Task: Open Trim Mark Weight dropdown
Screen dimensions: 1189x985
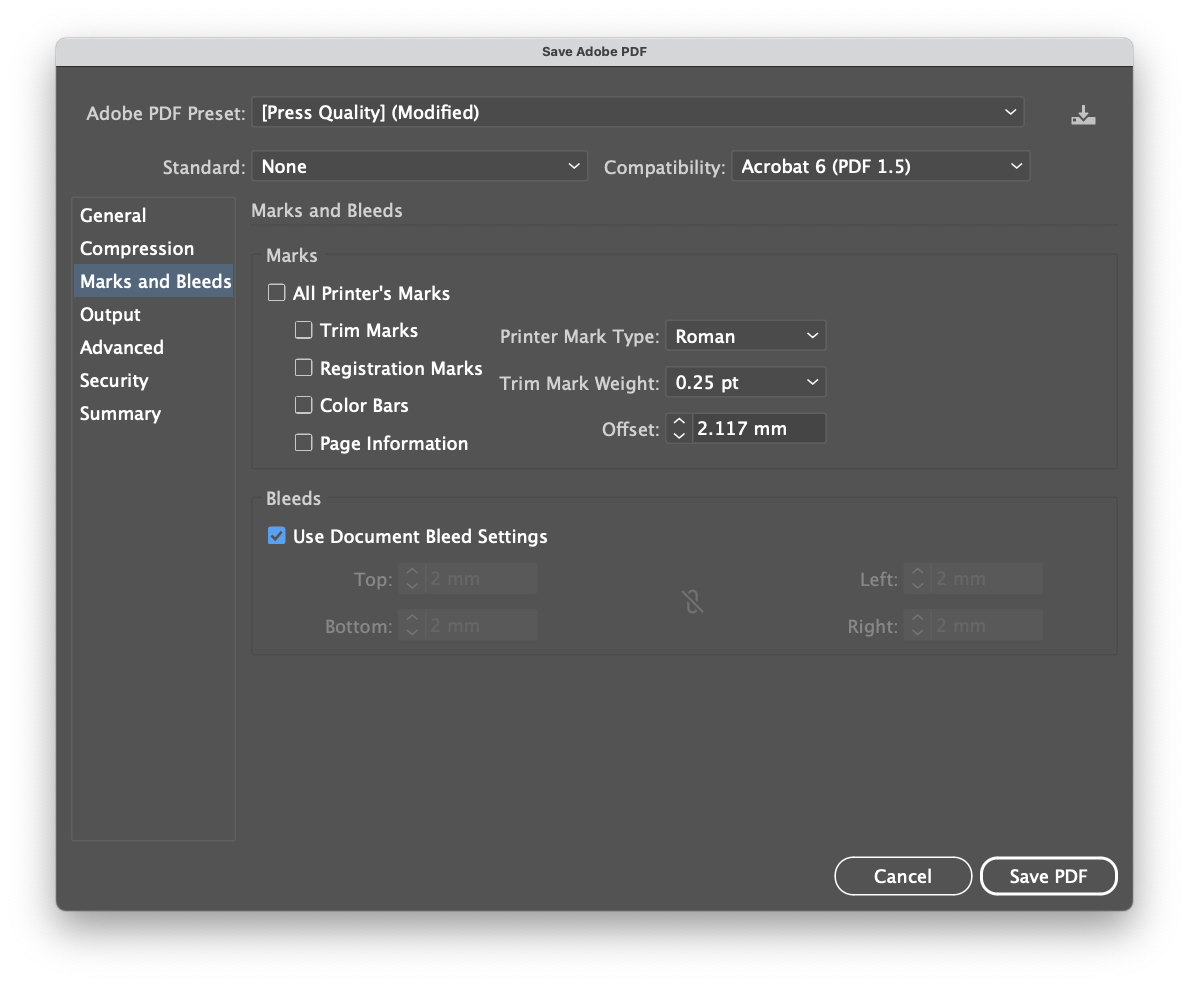Action: pos(745,382)
